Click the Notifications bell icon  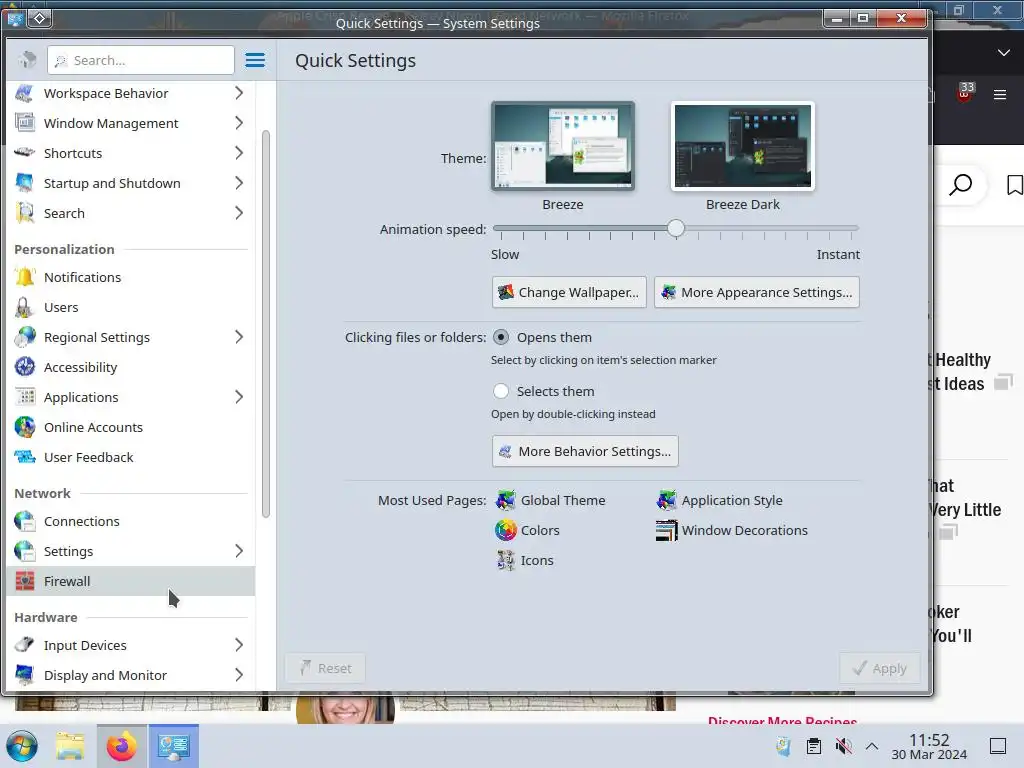point(25,277)
